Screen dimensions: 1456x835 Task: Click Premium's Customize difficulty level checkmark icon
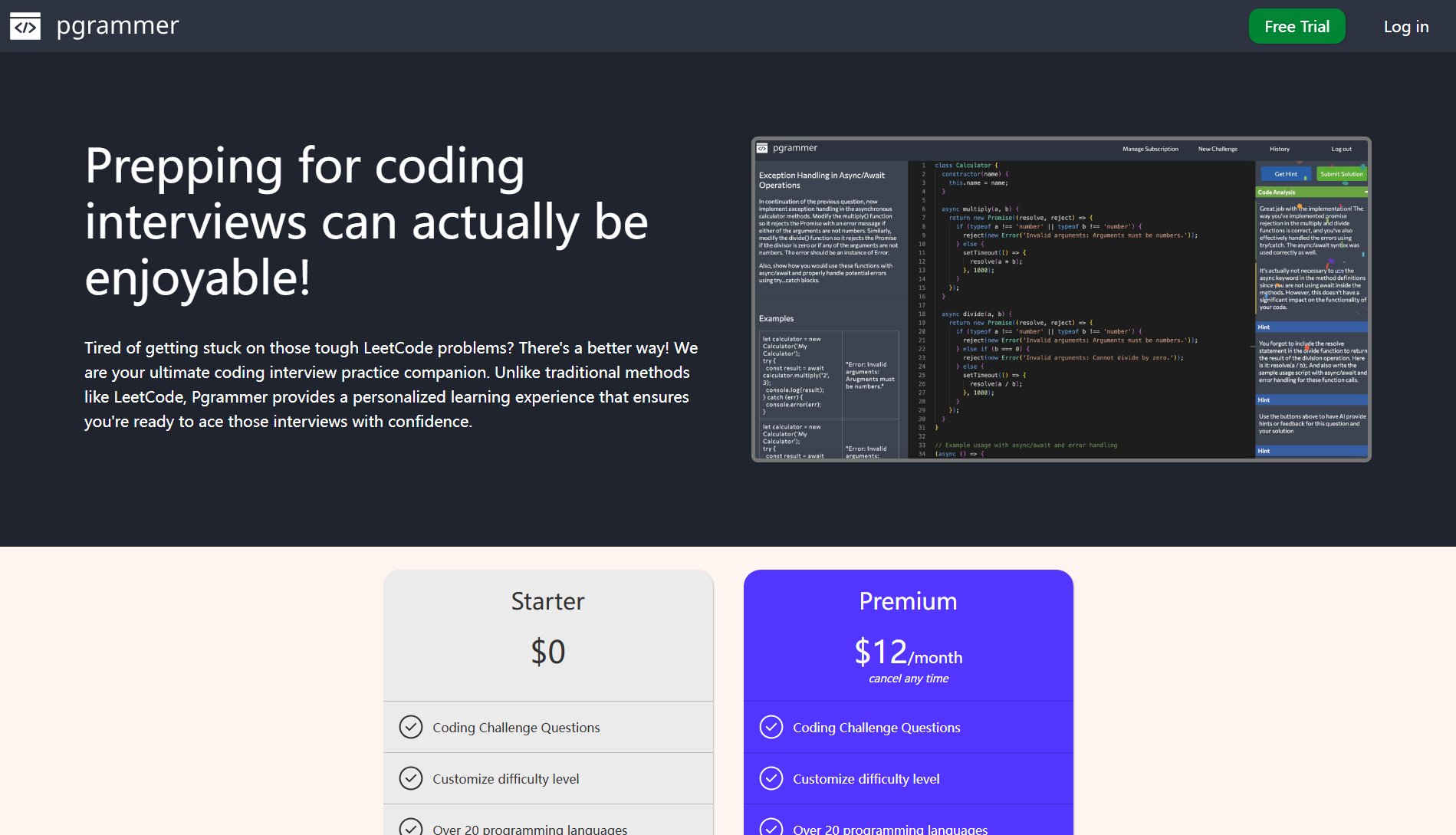point(771,778)
